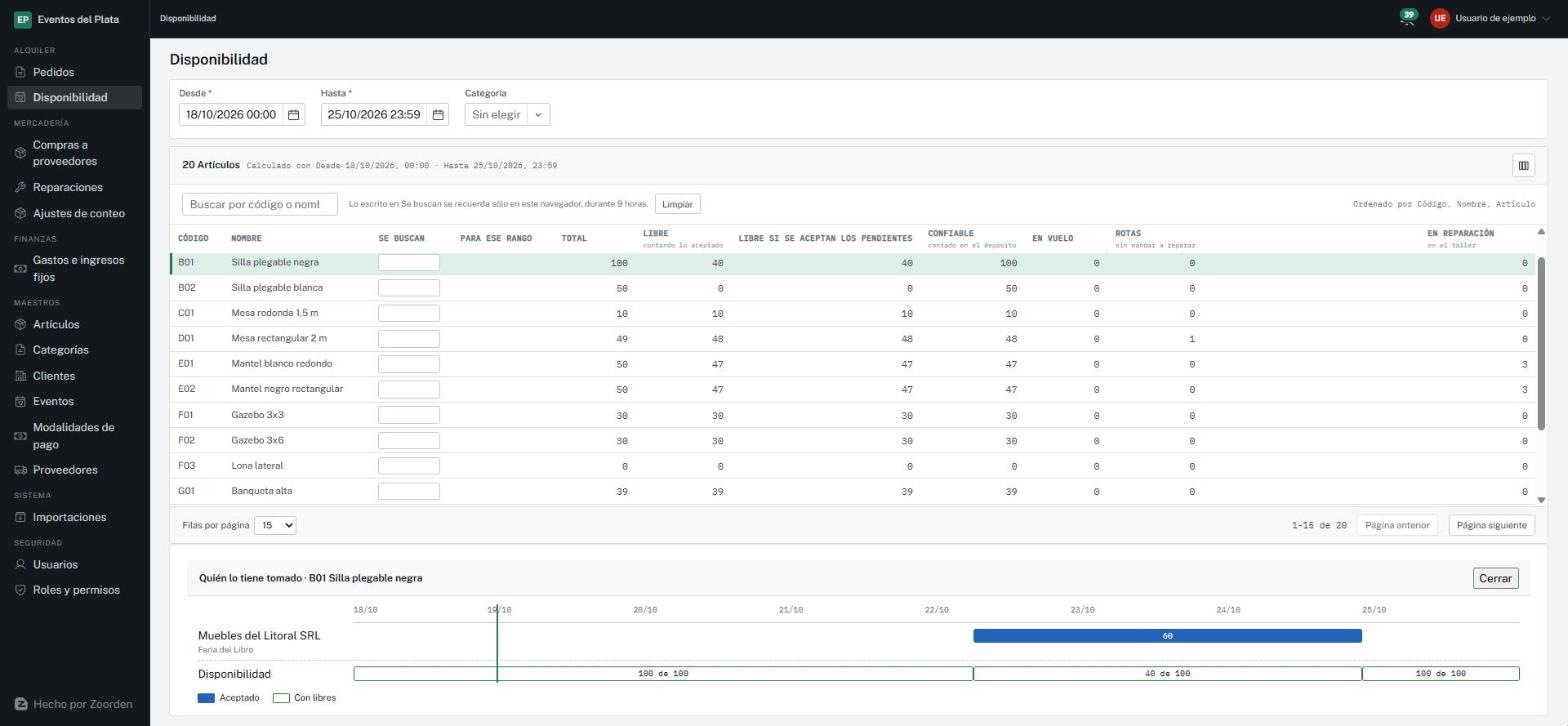Image resolution: width=1568 pixels, height=726 pixels.
Task: Click the 40 de 100 availability segment
Action: [x=1167, y=674]
